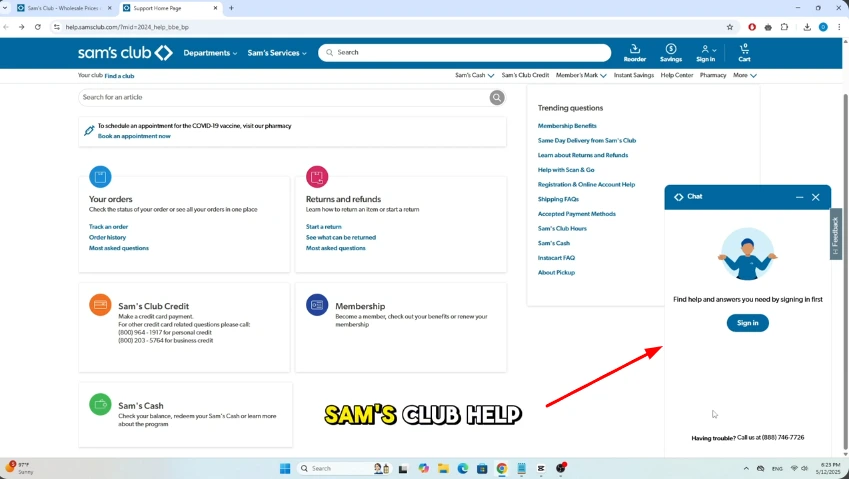Open Instacart FAQ link
The width and height of the screenshot is (849, 479).
point(556,258)
